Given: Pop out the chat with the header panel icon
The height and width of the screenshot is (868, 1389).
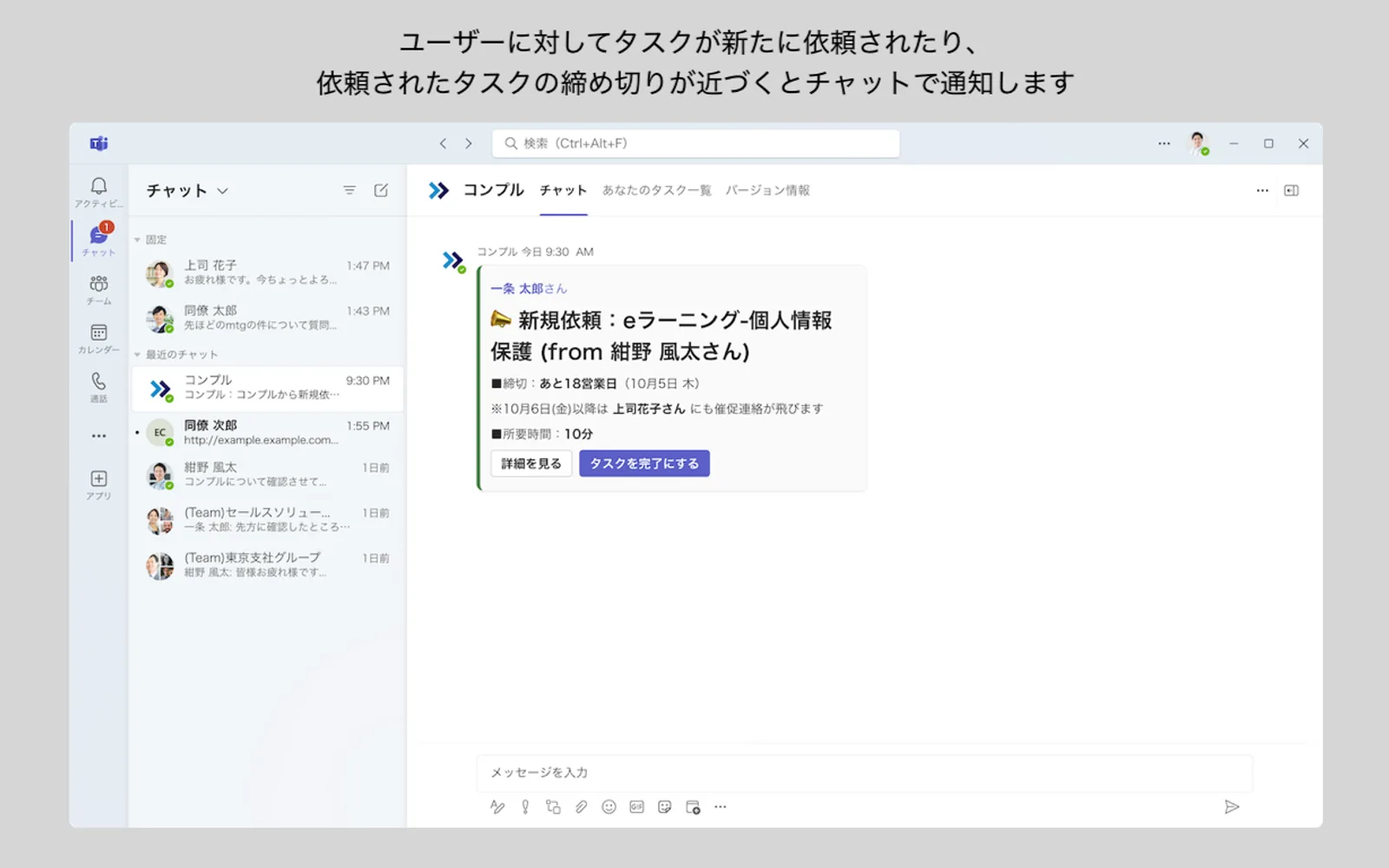Looking at the screenshot, I should click(x=1292, y=190).
